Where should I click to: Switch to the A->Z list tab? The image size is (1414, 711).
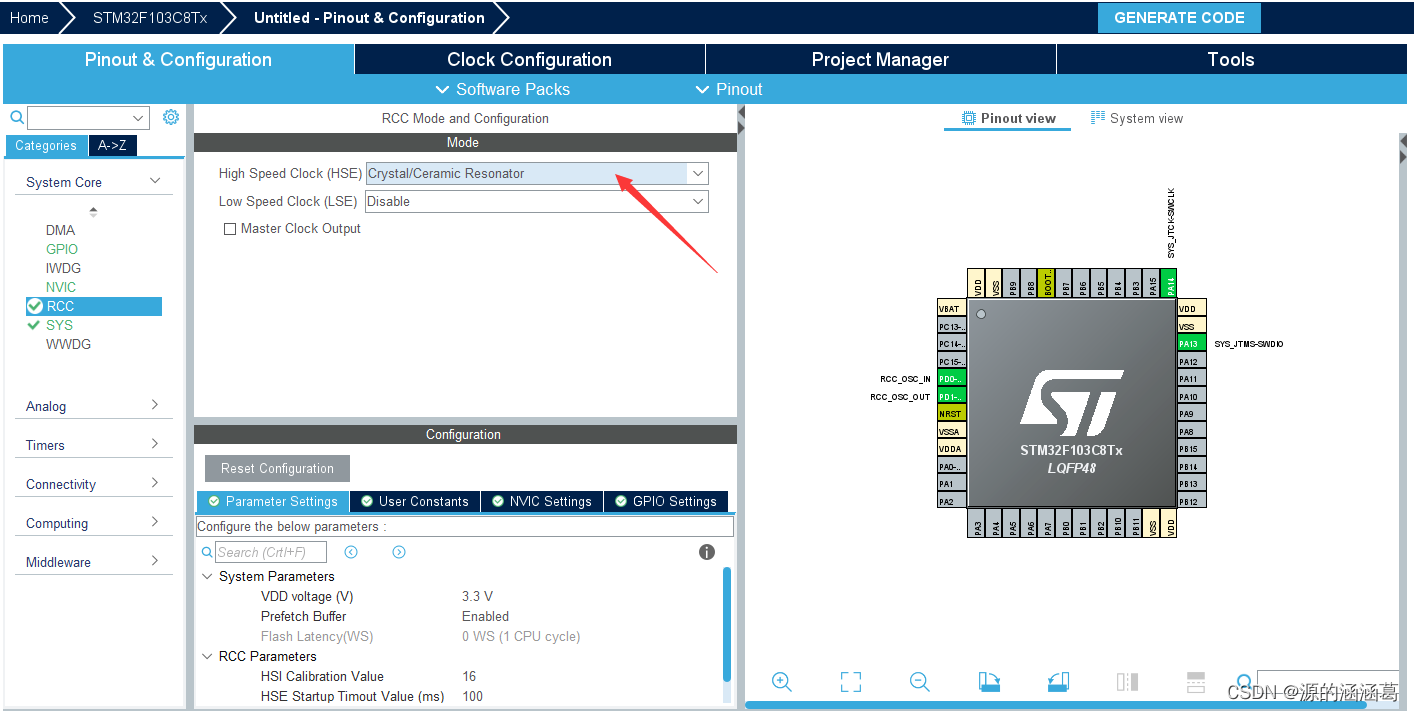(x=112, y=146)
